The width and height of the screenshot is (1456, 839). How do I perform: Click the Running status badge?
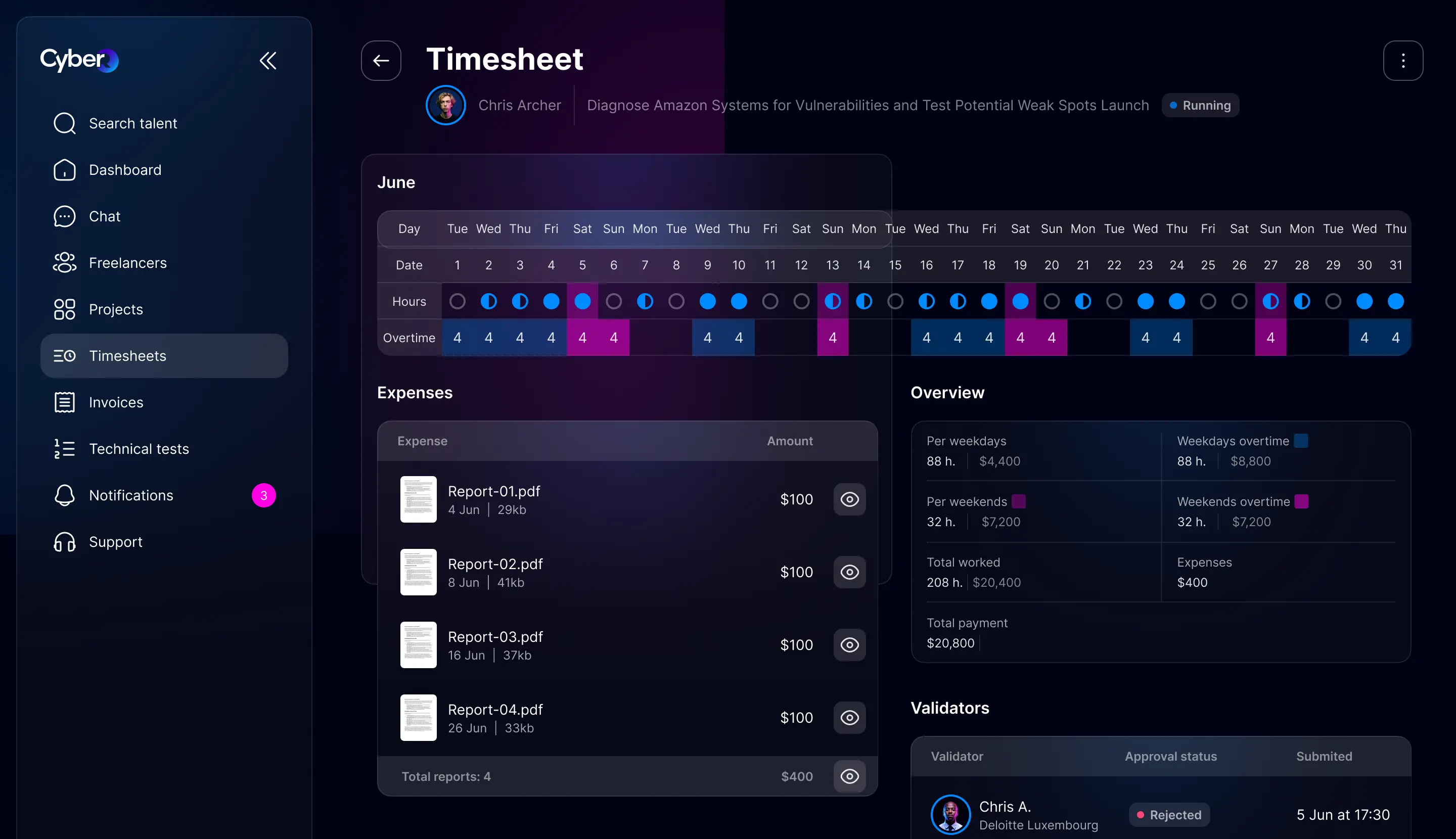1200,106
